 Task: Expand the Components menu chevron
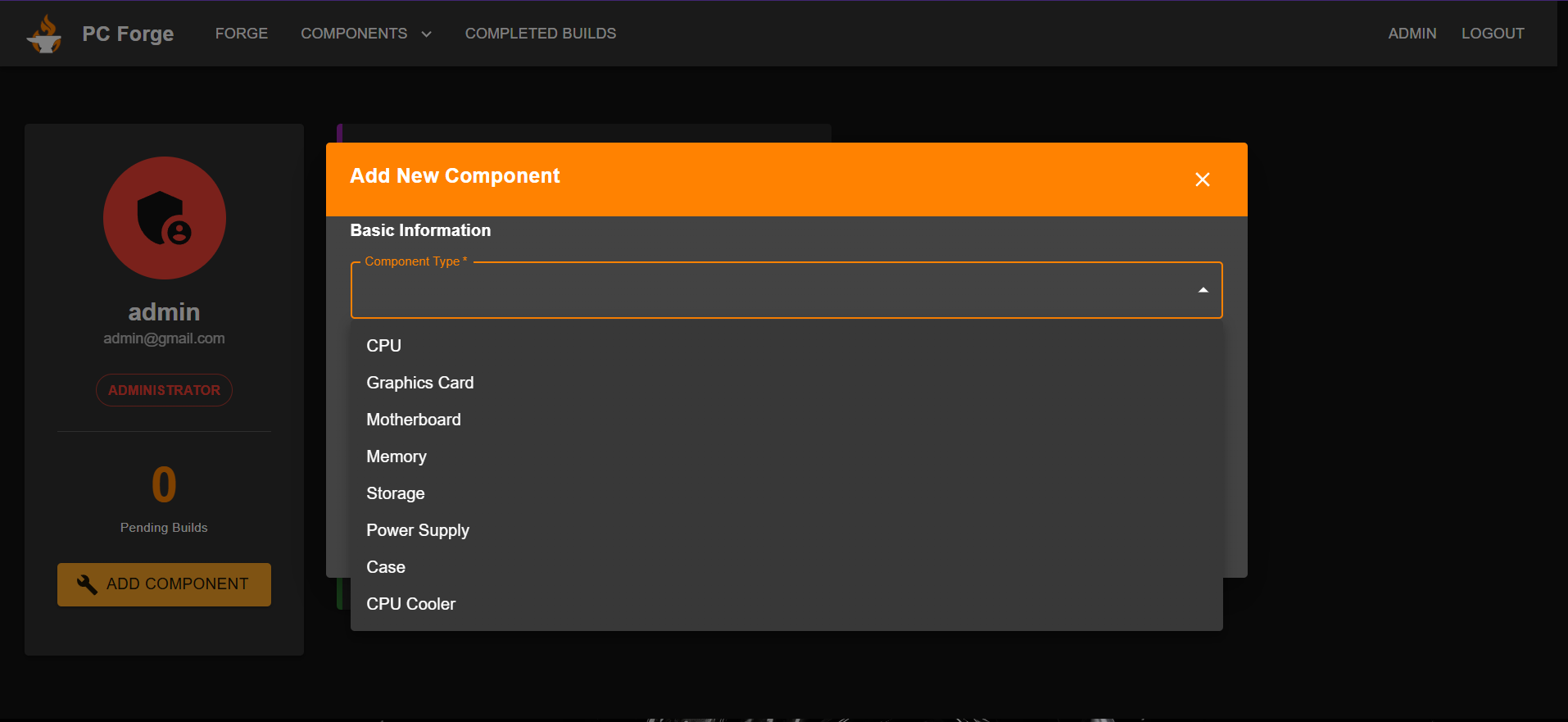click(x=426, y=34)
